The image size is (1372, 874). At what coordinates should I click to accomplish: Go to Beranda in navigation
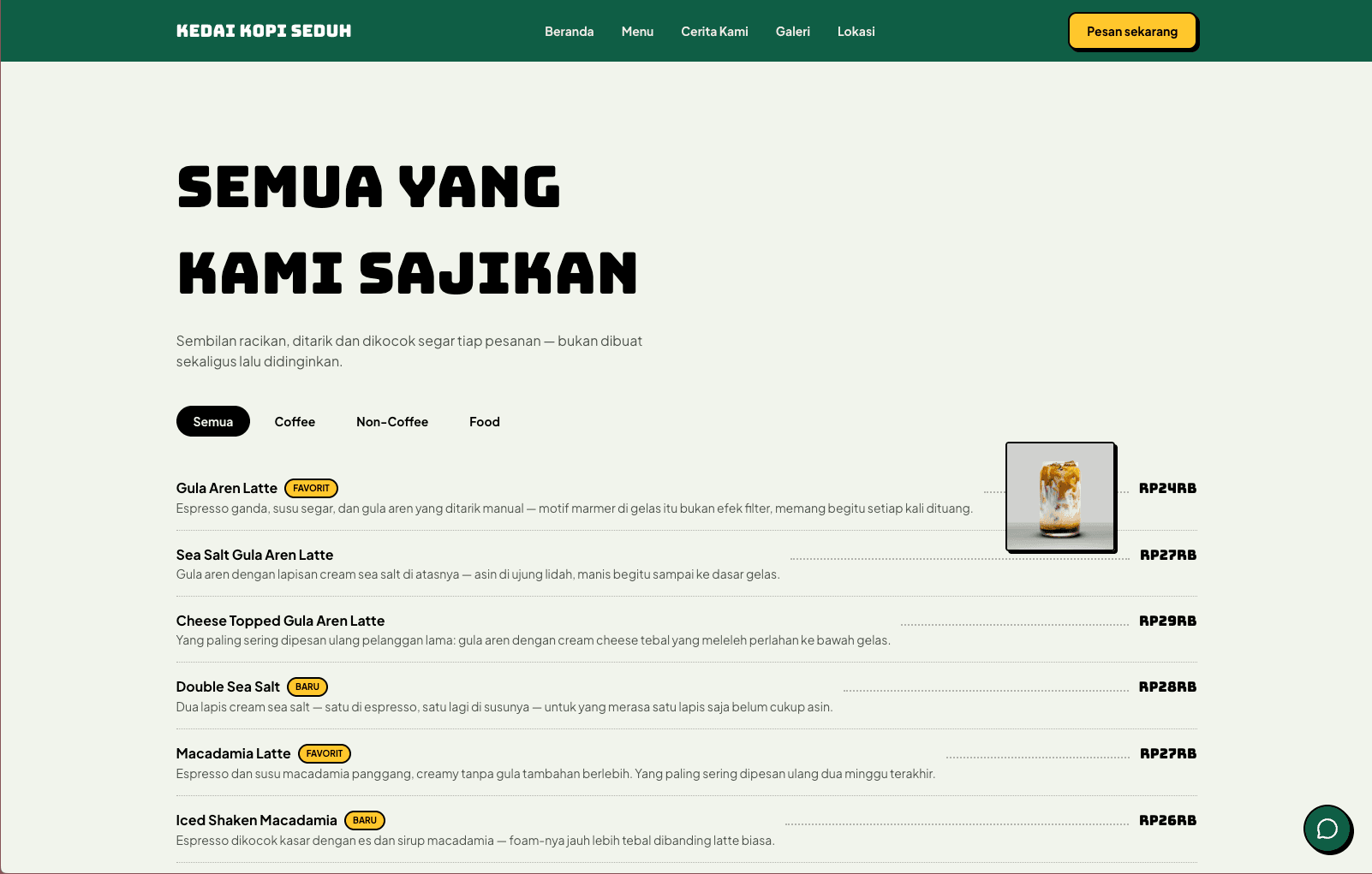click(x=570, y=32)
